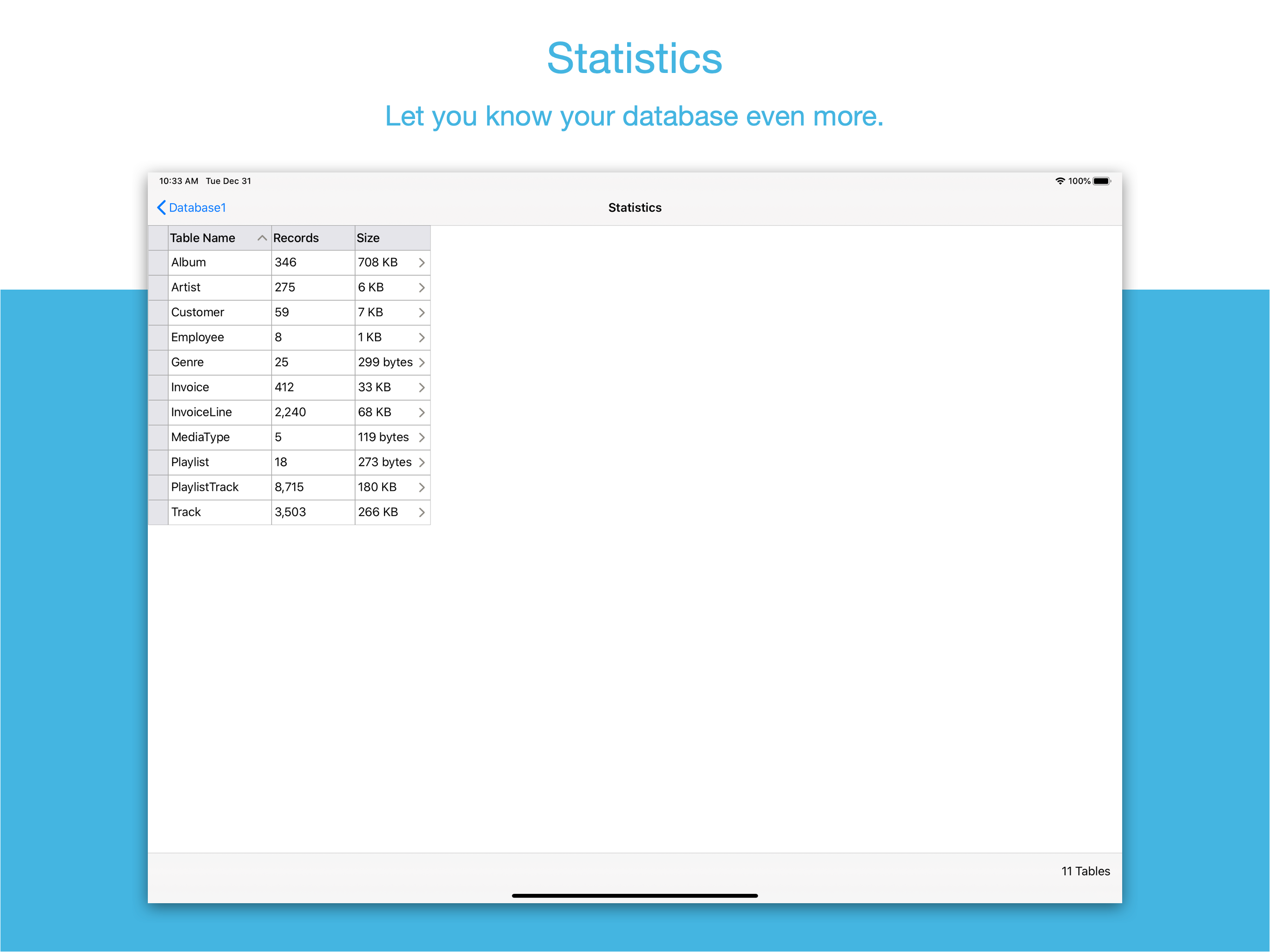Image resolution: width=1270 pixels, height=952 pixels.
Task: Tap the home indicator bar at bottom
Action: 635,895
